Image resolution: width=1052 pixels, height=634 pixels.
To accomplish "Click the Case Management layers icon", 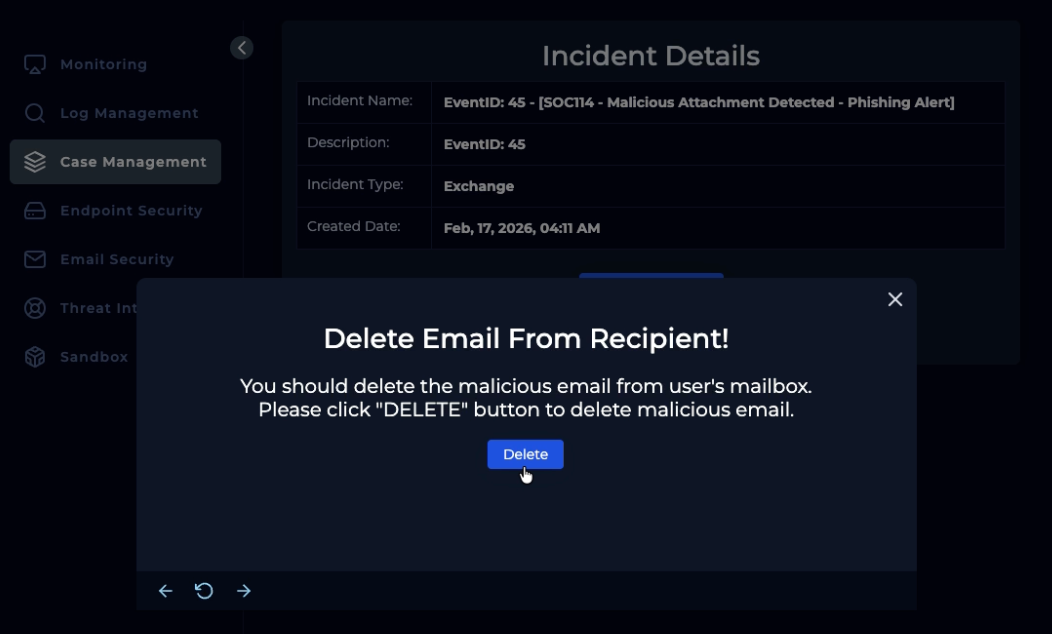I will (x=35, y=162).
